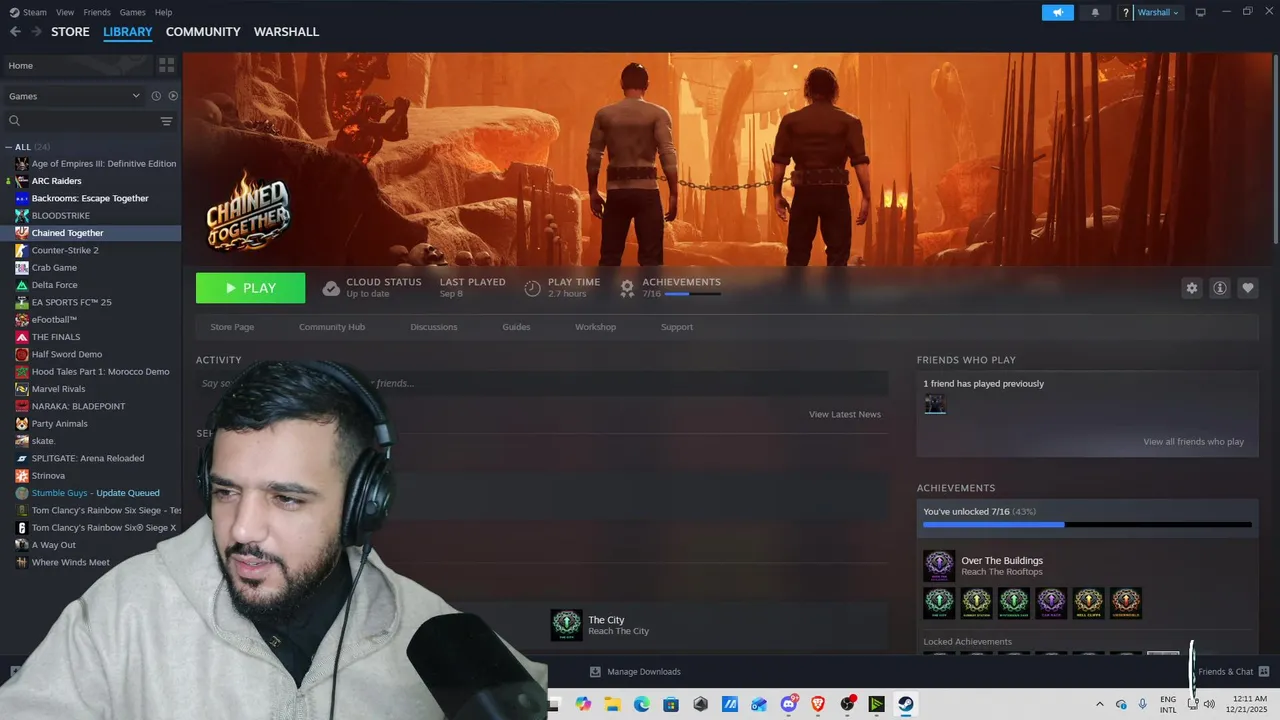Open the Warshall account dropdown

click(1158, 12)
